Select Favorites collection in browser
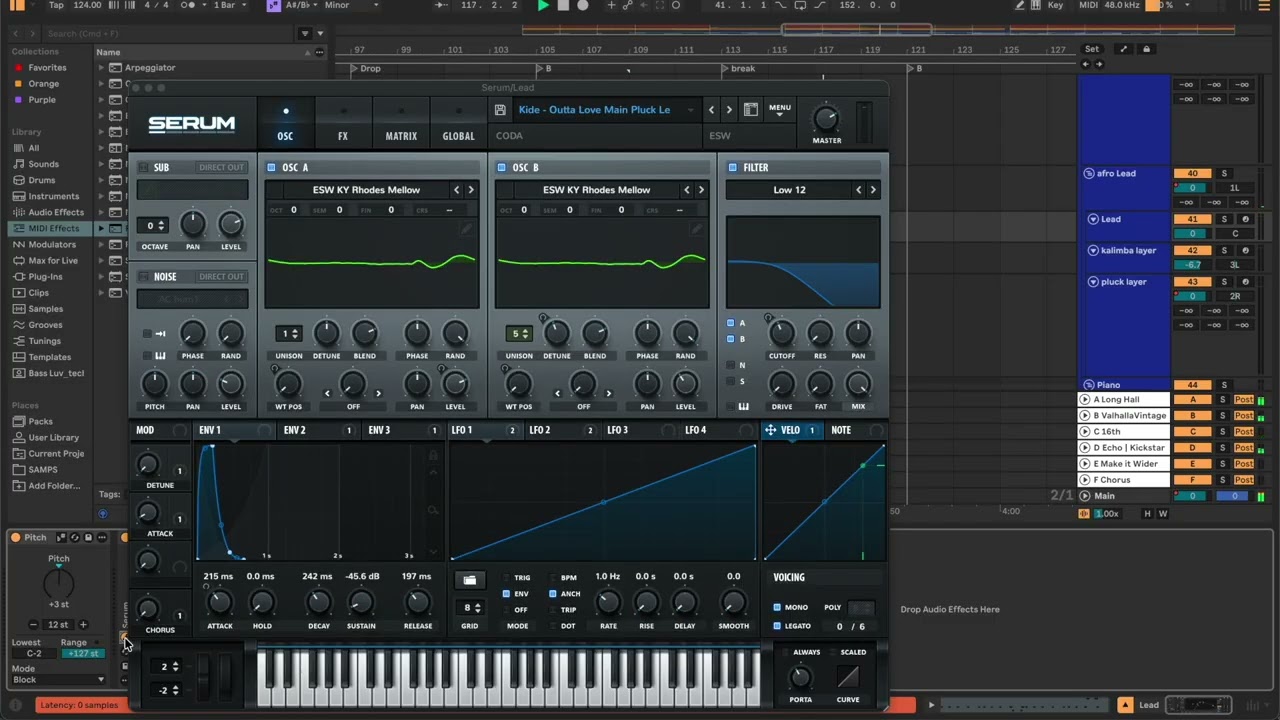 (x=47, y=68)
